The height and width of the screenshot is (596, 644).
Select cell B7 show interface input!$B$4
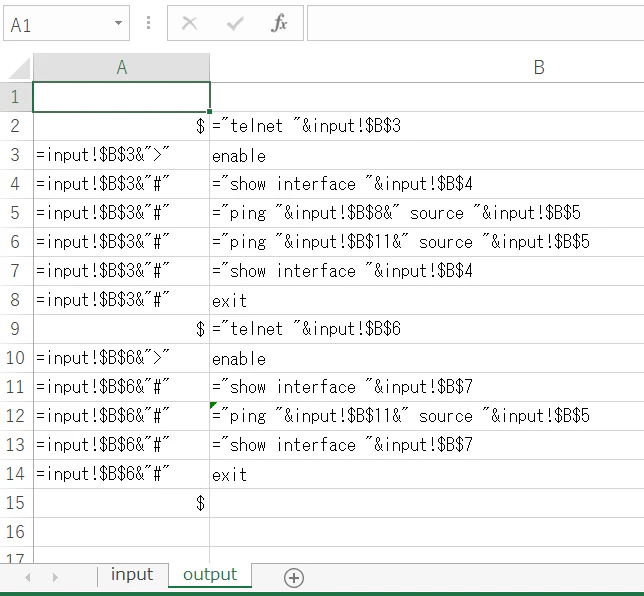tap(427, 271)
